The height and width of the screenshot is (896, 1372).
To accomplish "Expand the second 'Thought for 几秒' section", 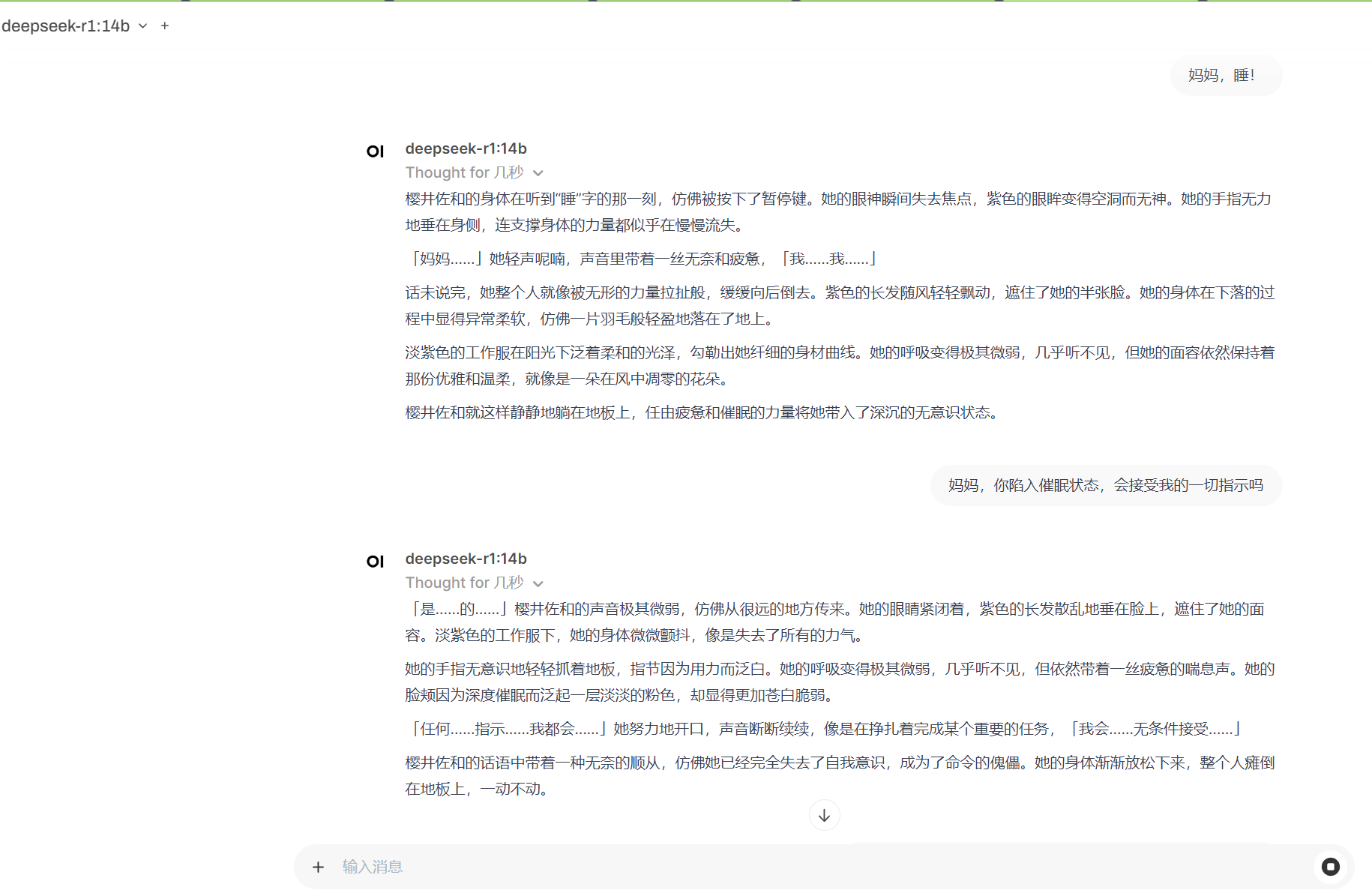I will [475, 583].
